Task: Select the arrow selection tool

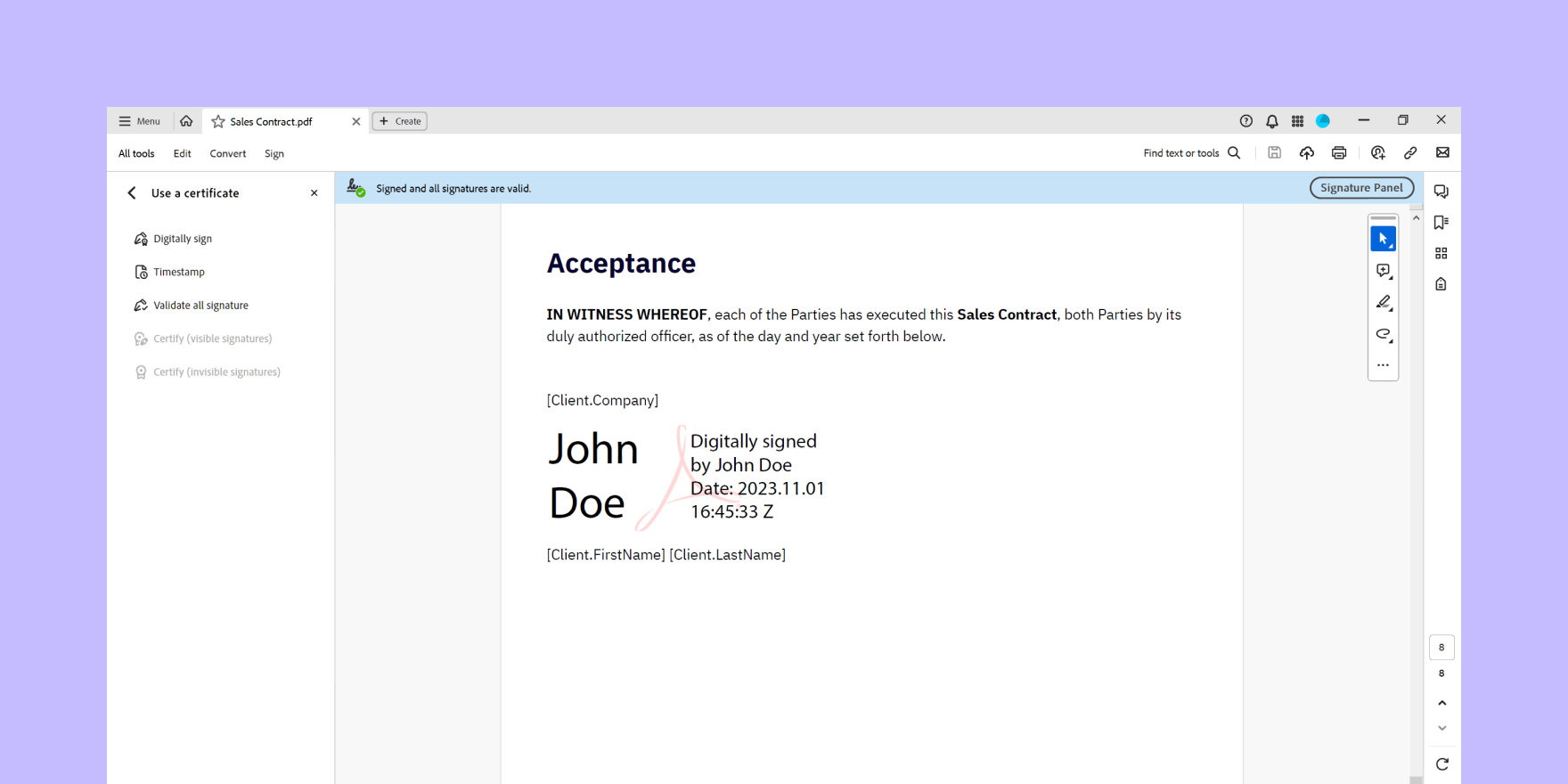Action: (x=1384, y=239)
